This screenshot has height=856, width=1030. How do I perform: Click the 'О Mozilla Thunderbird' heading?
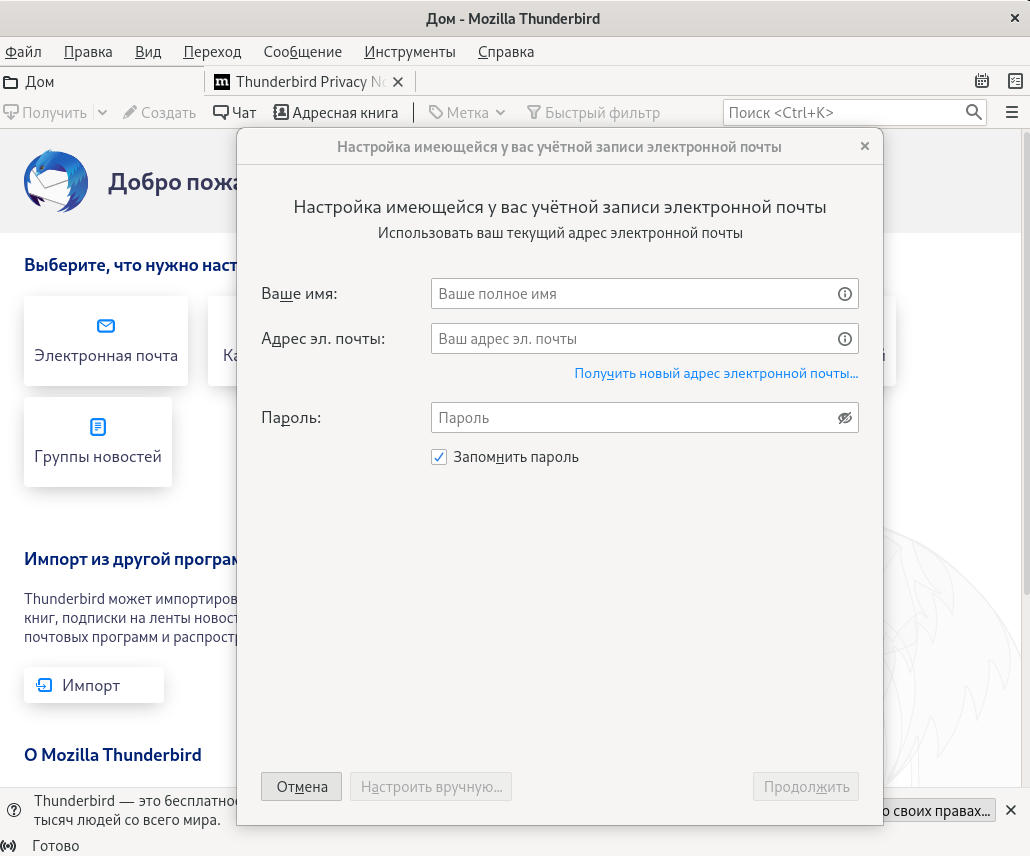[113, 755]
